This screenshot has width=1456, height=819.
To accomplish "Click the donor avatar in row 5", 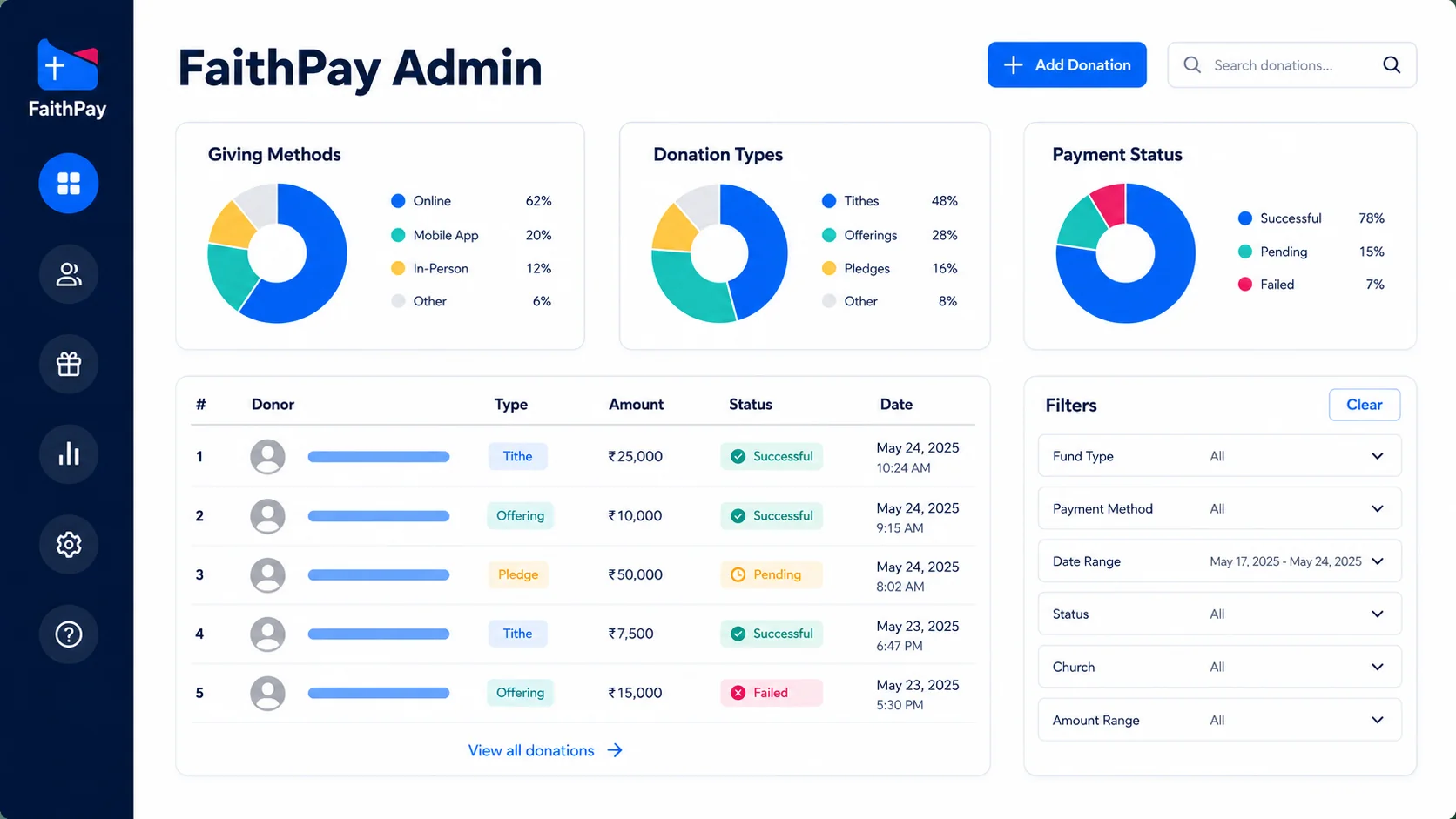I will tap(267, 694).
